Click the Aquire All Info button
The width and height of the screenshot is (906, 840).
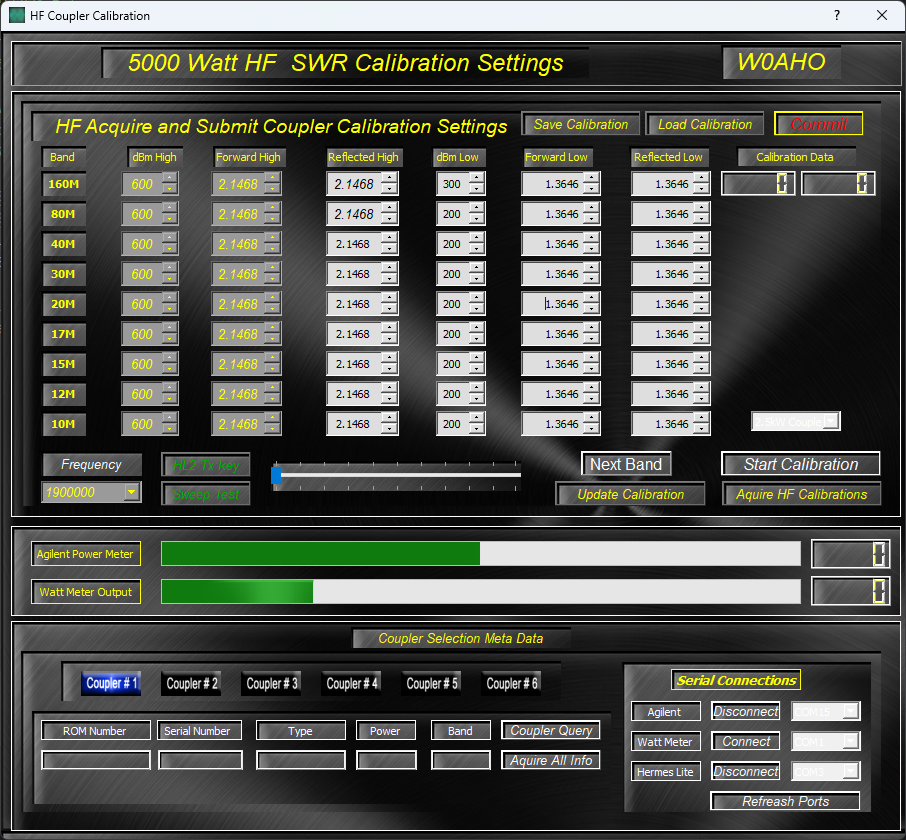tap(551, 760)
